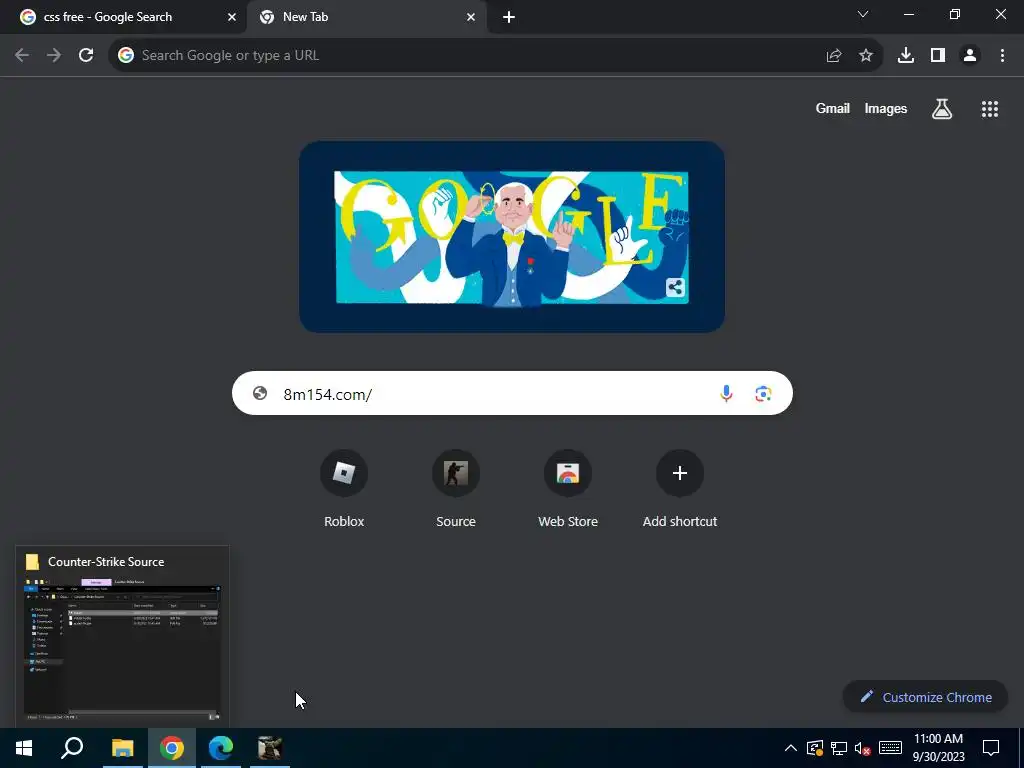Click the search box containing 8m154.com/
1024x768 pixels.
pyautogui.click(x=512, y=393)
